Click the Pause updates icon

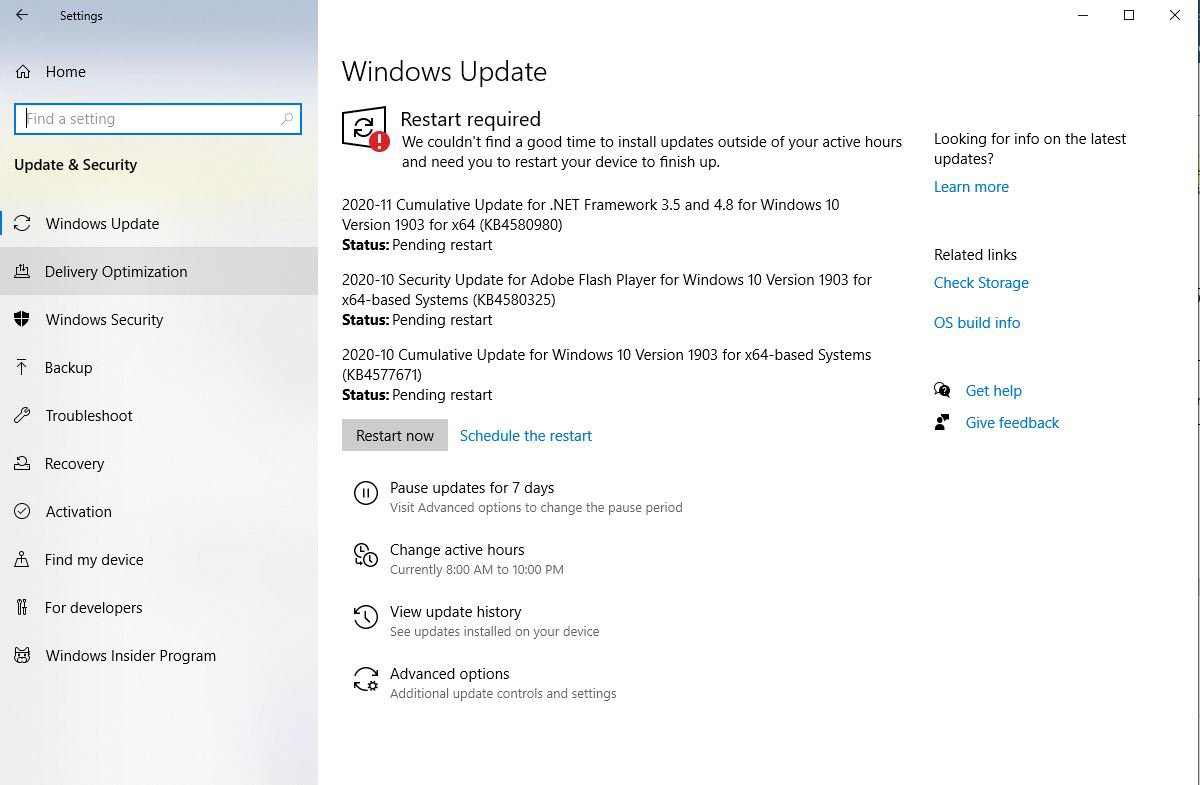pyautogui.click(x=365, y=492)
